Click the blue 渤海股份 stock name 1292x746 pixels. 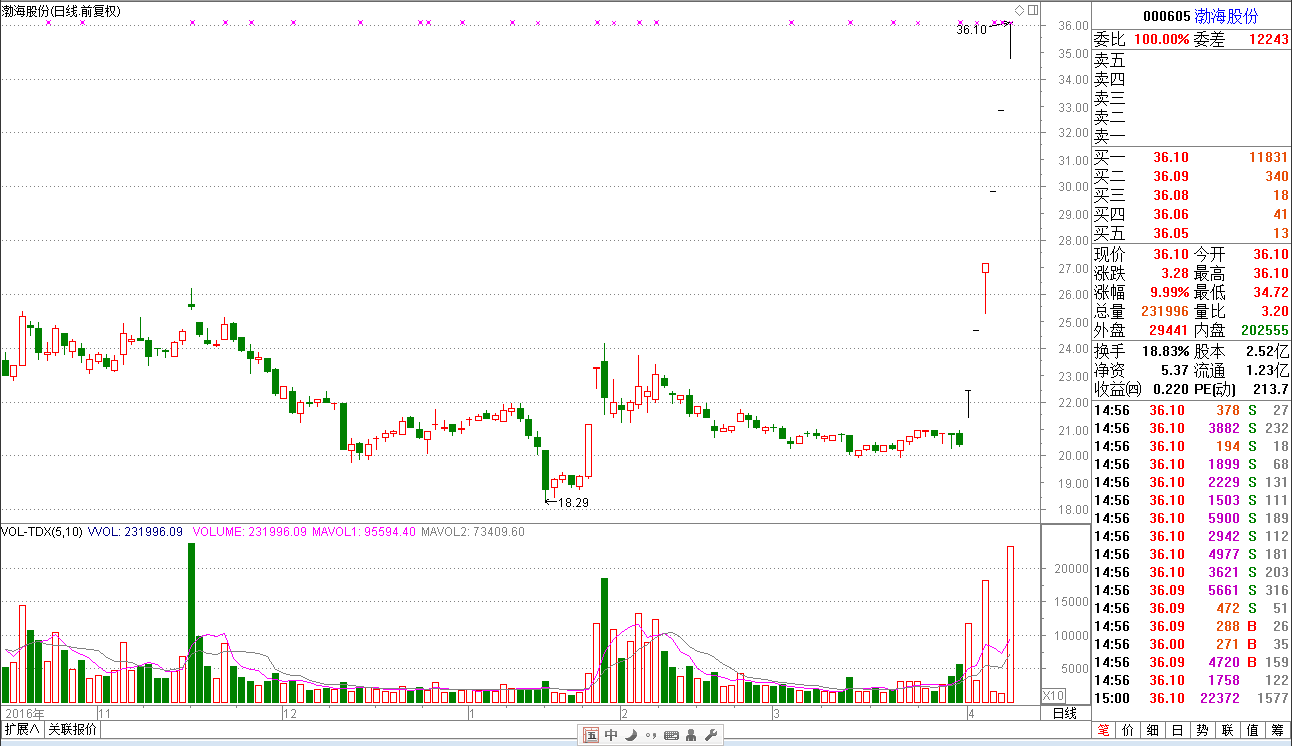tap(1227, 16)
